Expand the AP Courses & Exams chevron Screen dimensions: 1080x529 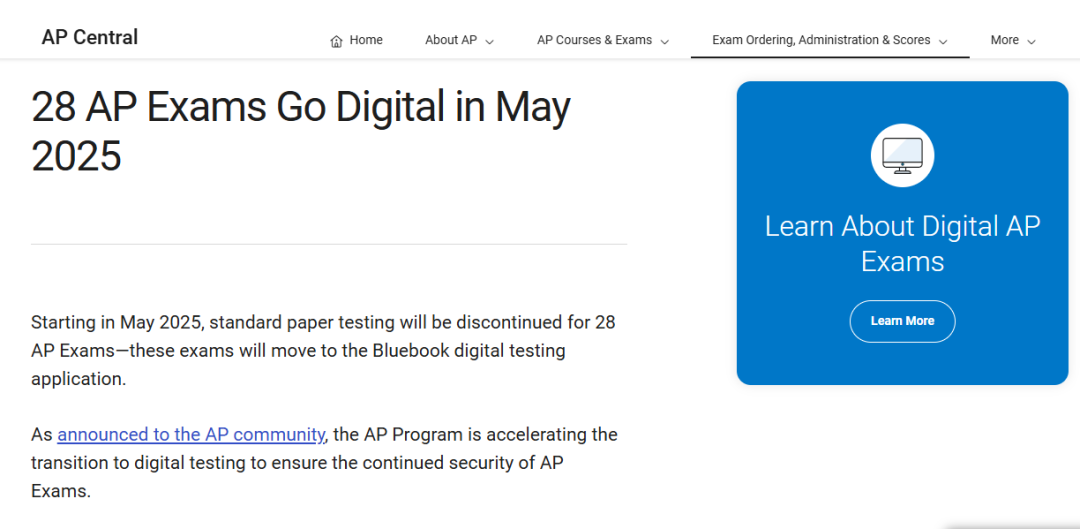(665, 41)
